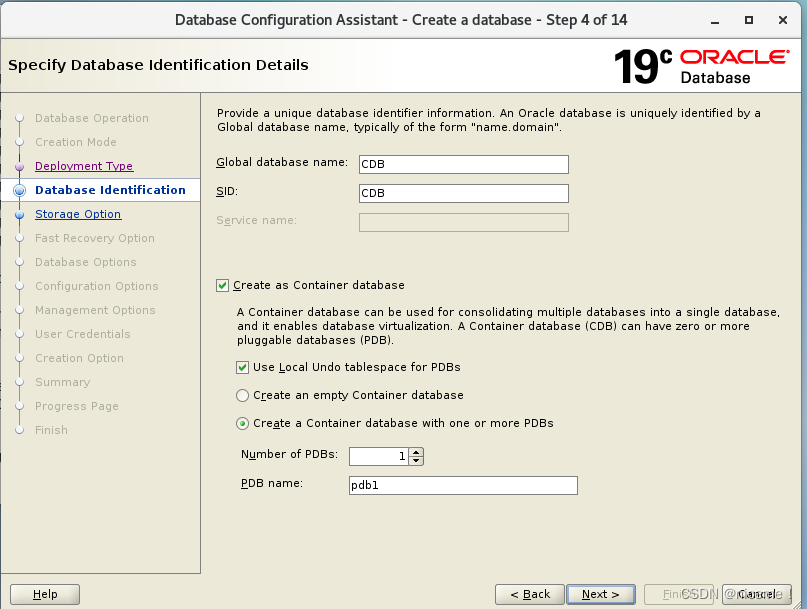Select Container database with one or more PDBs

pyautogui.click(x=242, y=424)
